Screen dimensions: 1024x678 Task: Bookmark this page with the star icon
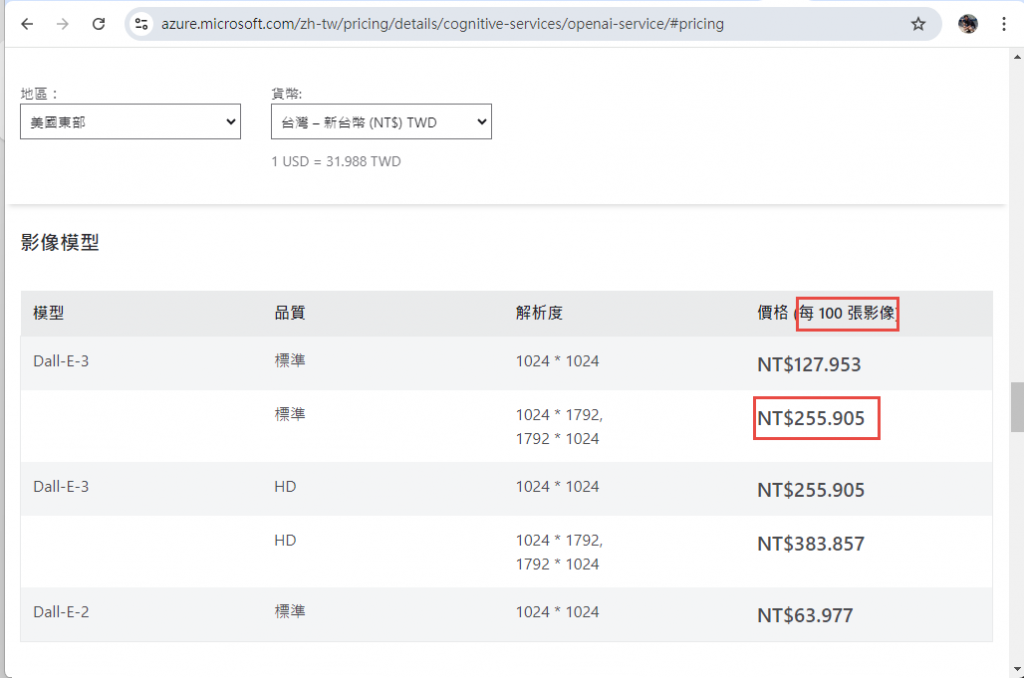(918, 24)
